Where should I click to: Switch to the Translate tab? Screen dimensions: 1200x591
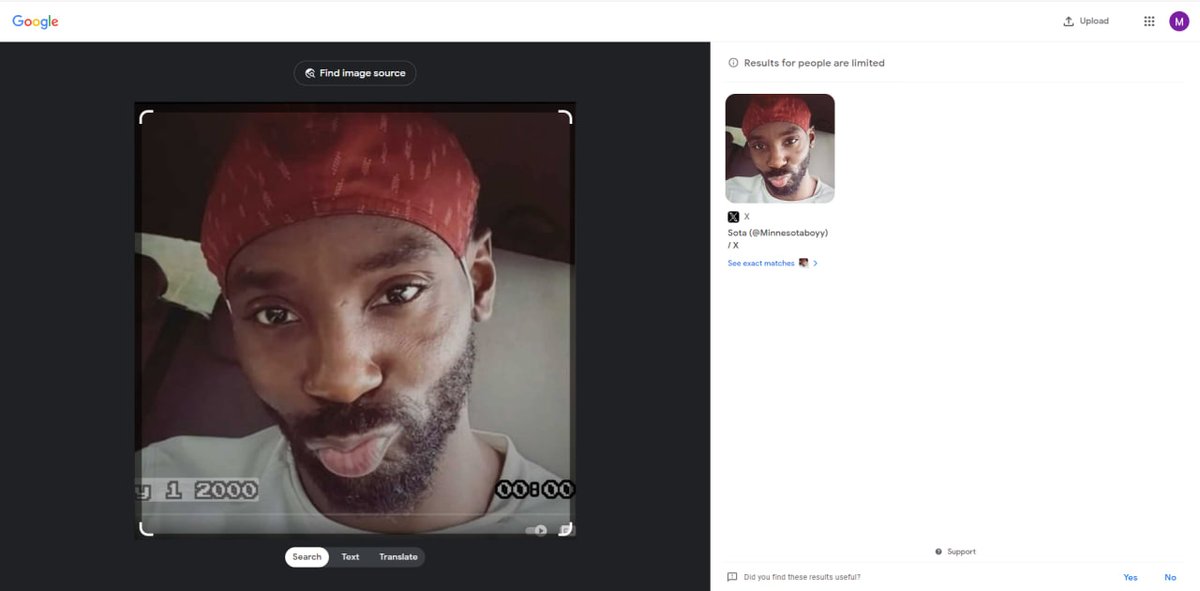[x=398, y=556]
